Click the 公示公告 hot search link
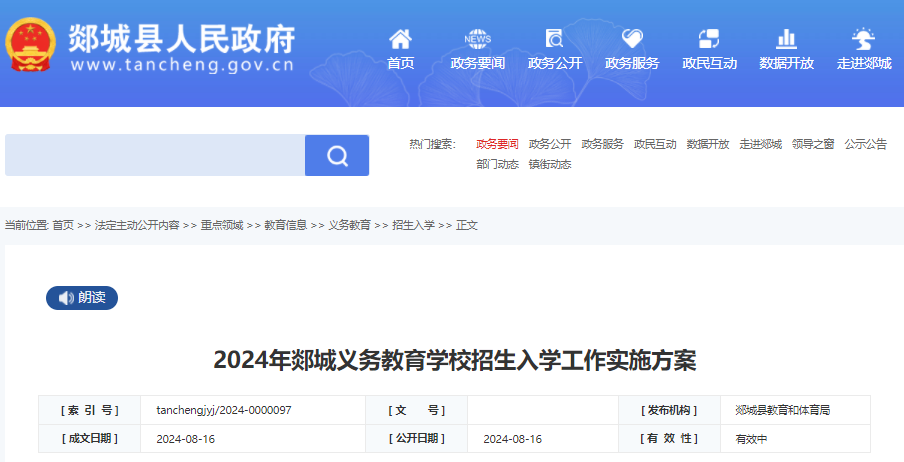This screenshot has width=904, height=462. [x=865, y=144]
